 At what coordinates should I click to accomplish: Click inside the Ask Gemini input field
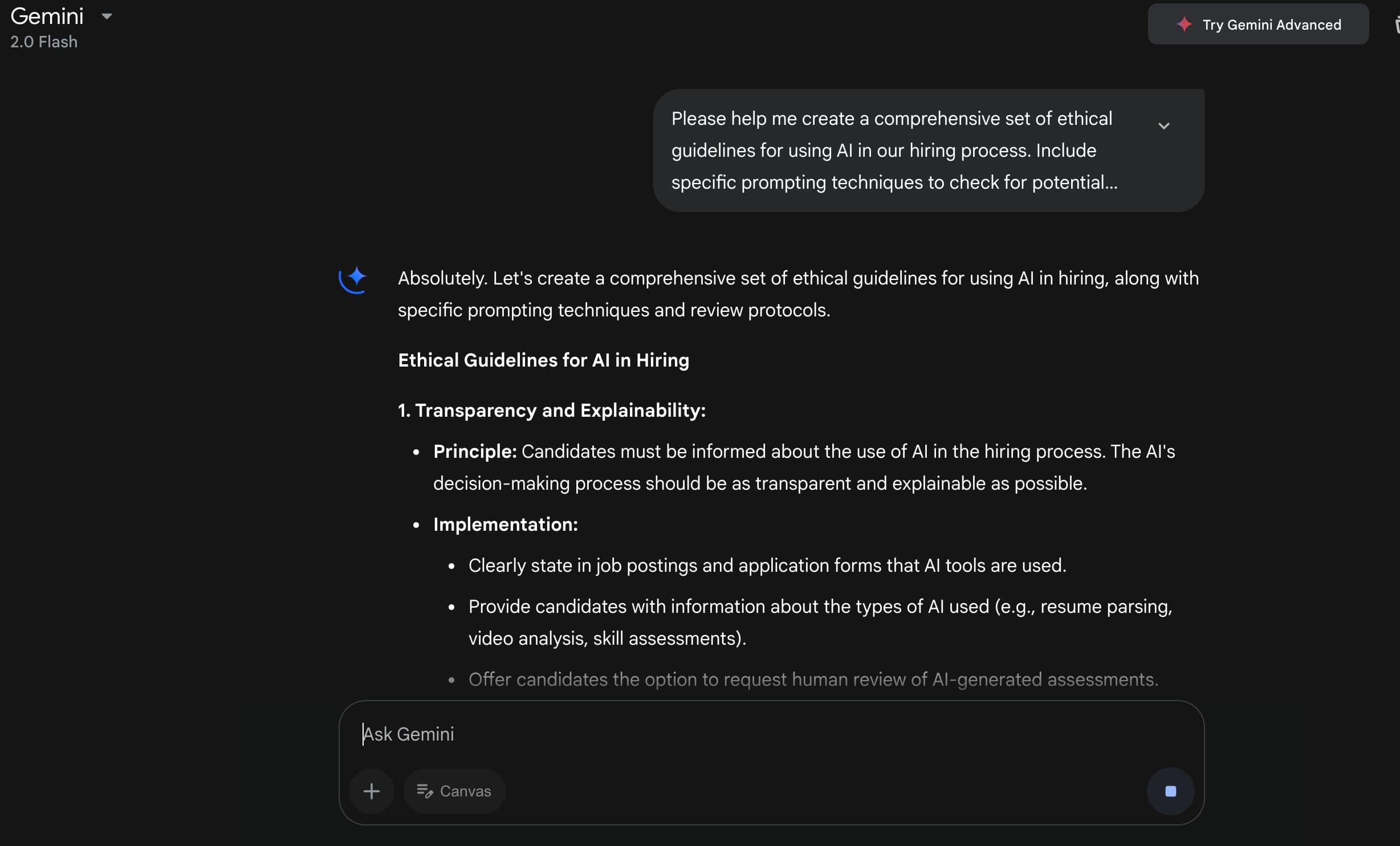[x=570, y=734]
